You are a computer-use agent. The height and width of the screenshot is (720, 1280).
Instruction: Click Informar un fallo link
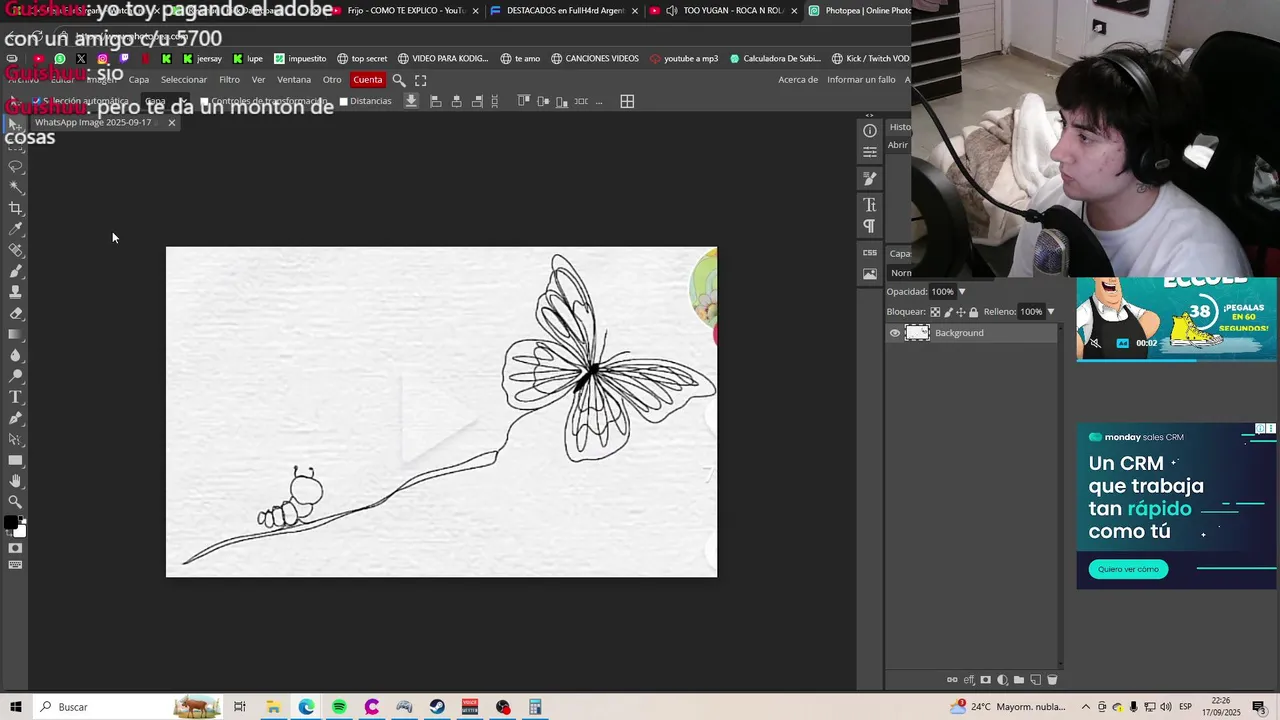tap(861, 80)
